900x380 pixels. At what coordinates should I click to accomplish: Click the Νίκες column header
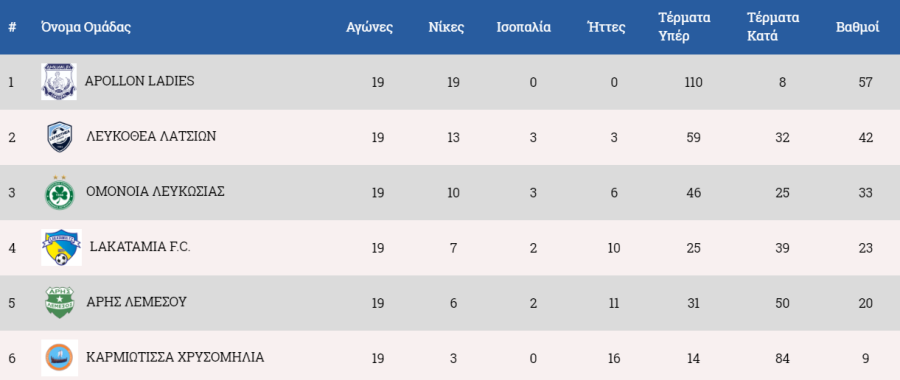[446, 27]
